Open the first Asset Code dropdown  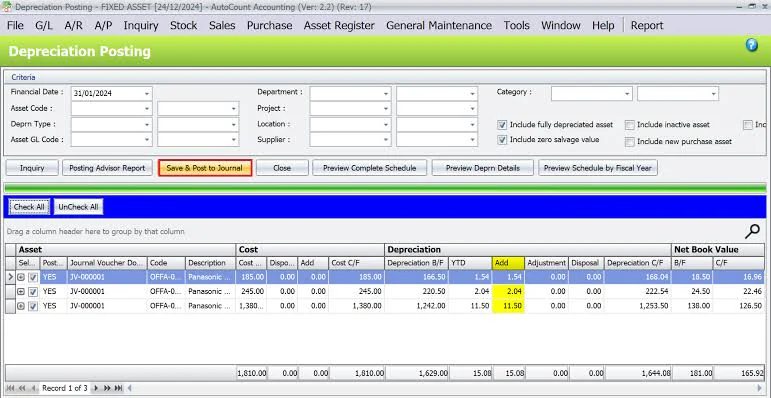coord(147,109)
